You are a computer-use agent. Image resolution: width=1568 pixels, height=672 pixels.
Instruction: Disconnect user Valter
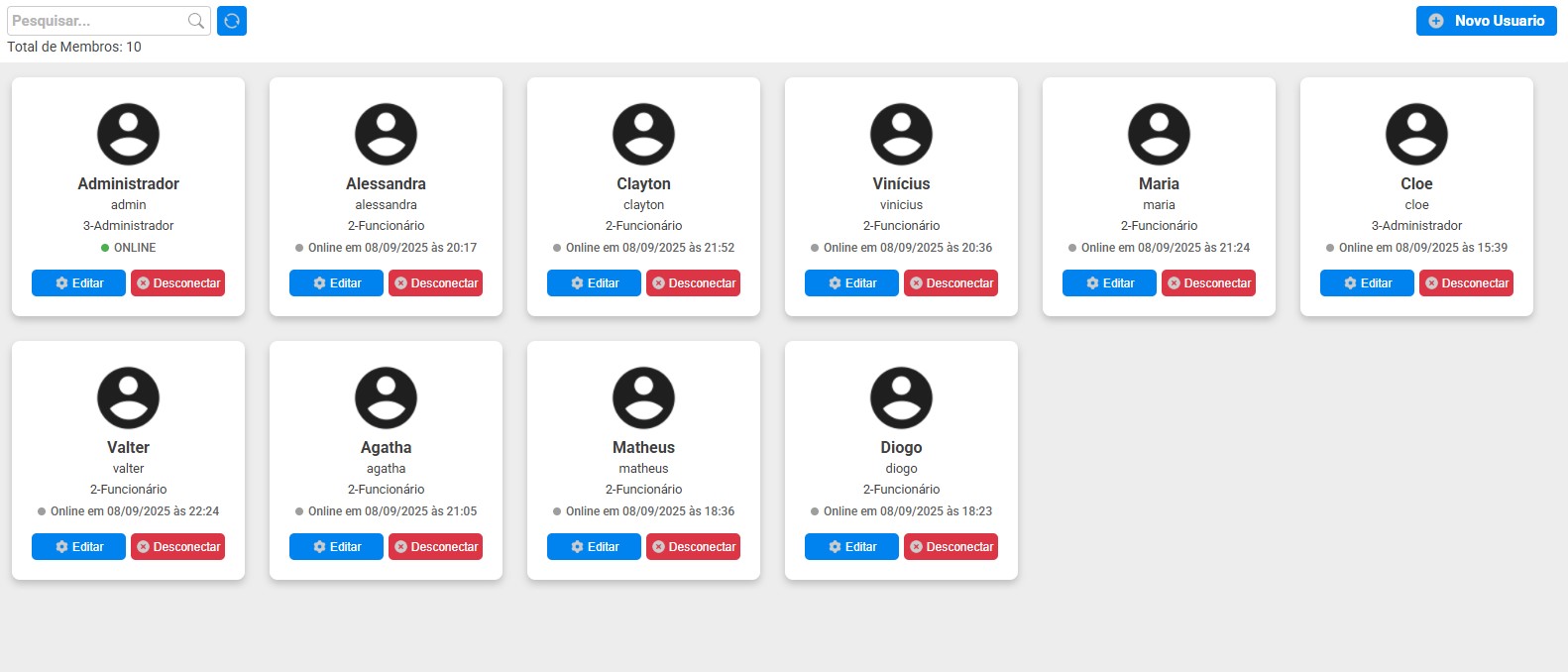point(177,547)
